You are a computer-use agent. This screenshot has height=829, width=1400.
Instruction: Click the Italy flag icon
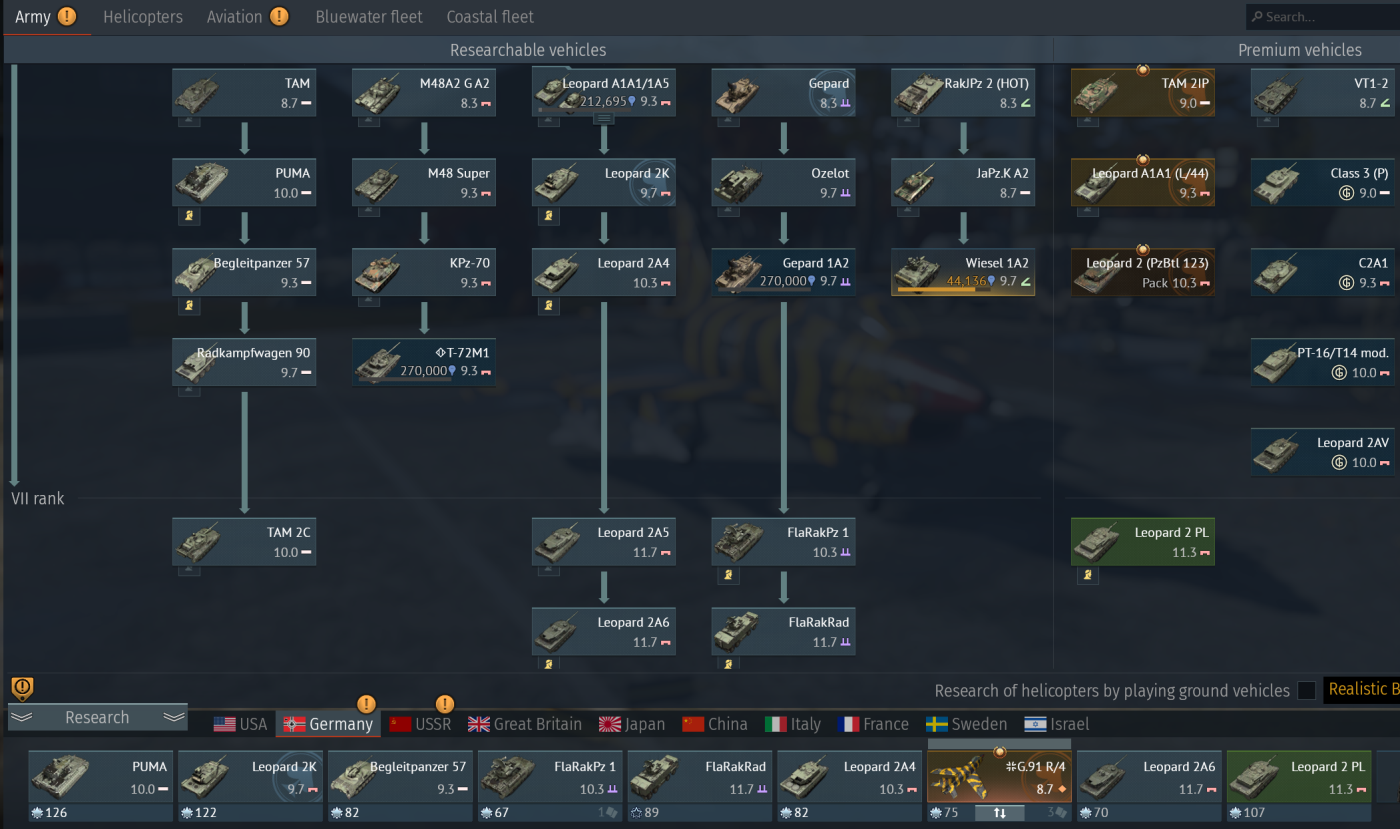[775, 724]
